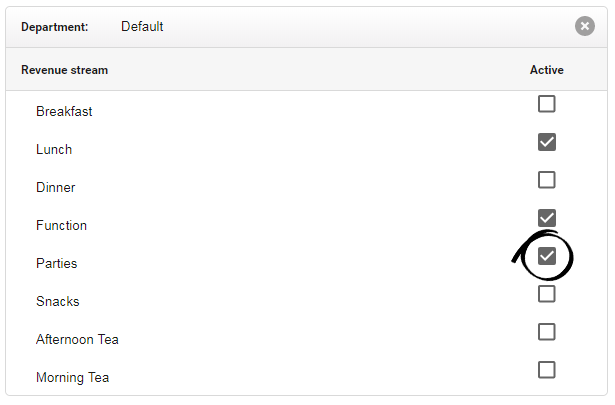
Task: Activate the Afternoon Tea checkbox
Action: (546, 332)
